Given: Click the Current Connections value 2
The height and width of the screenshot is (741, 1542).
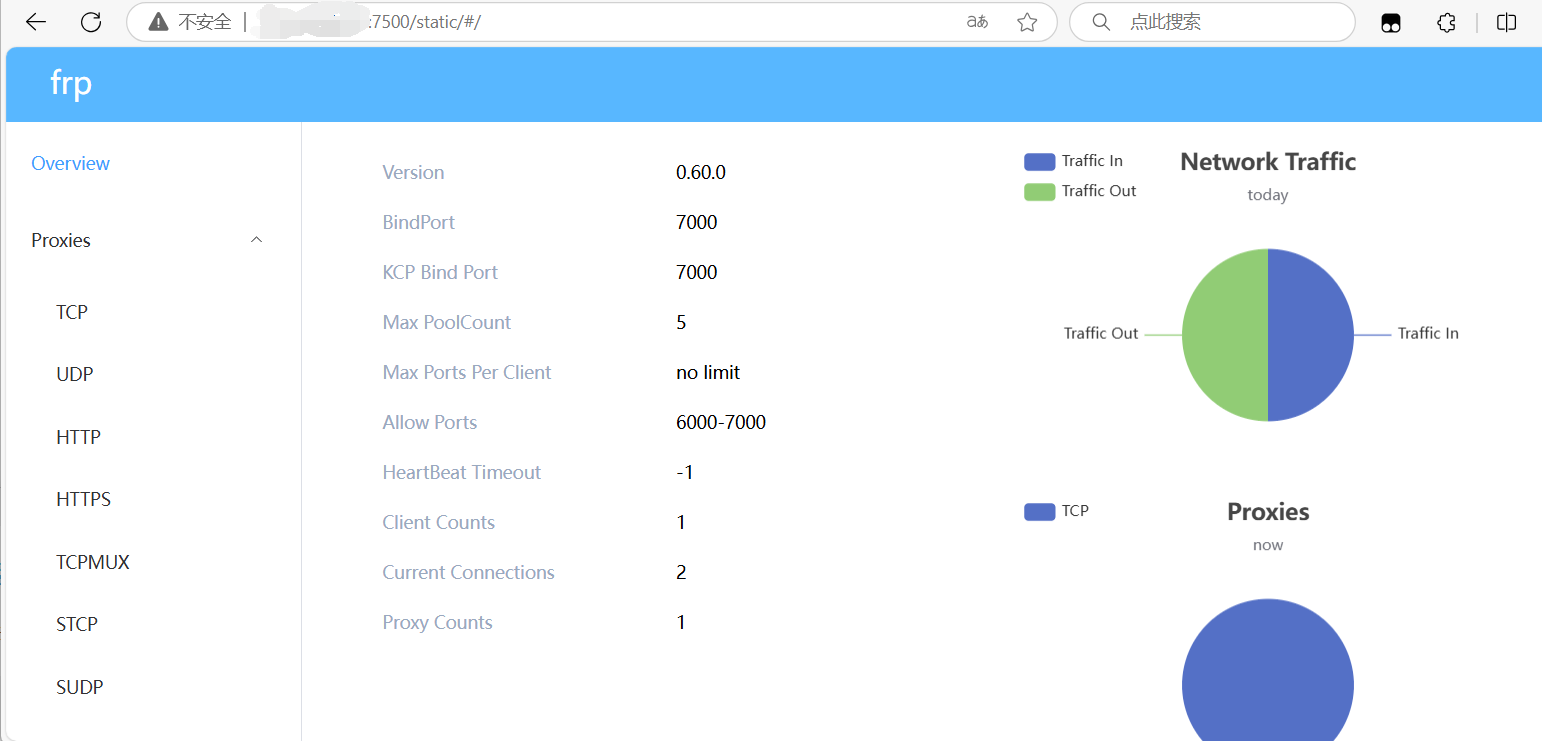Looking at the screenshot, I should click(x=681, y=572).
